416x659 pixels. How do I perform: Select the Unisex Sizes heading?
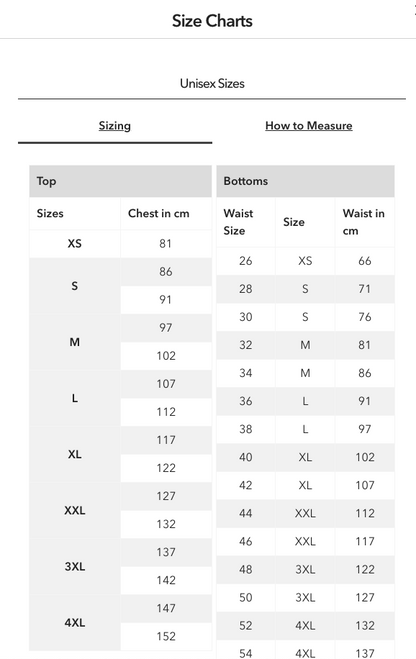pyautogui.click(x=212, y=83)
